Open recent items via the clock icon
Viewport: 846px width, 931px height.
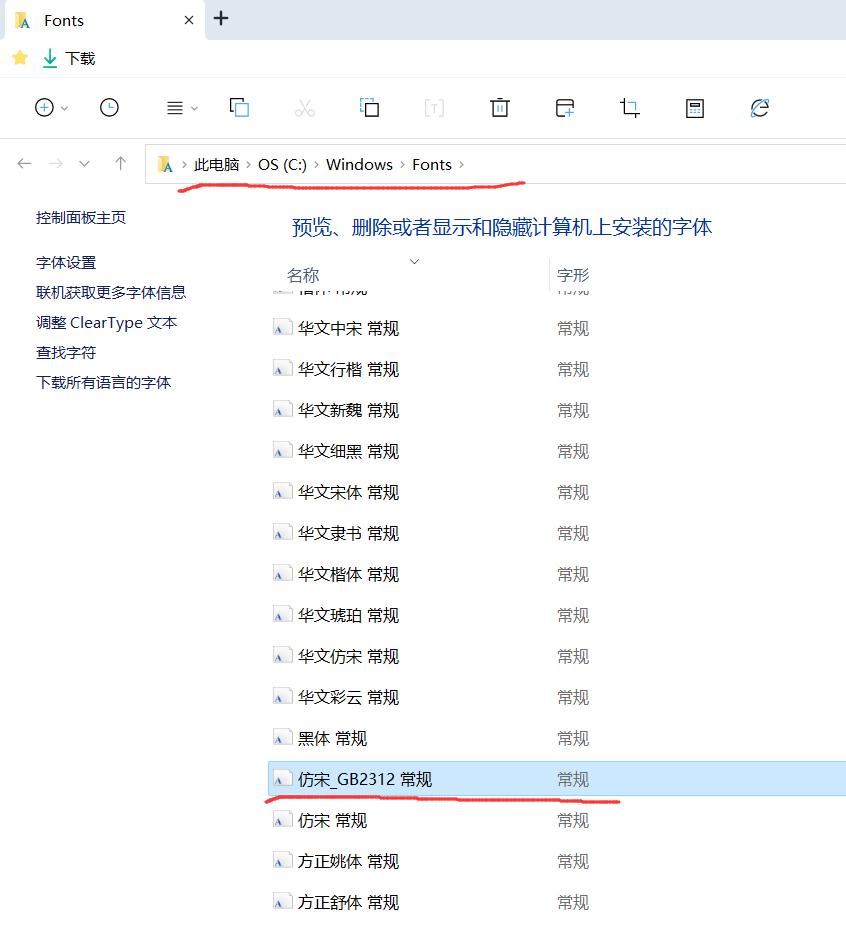(110, 108)
